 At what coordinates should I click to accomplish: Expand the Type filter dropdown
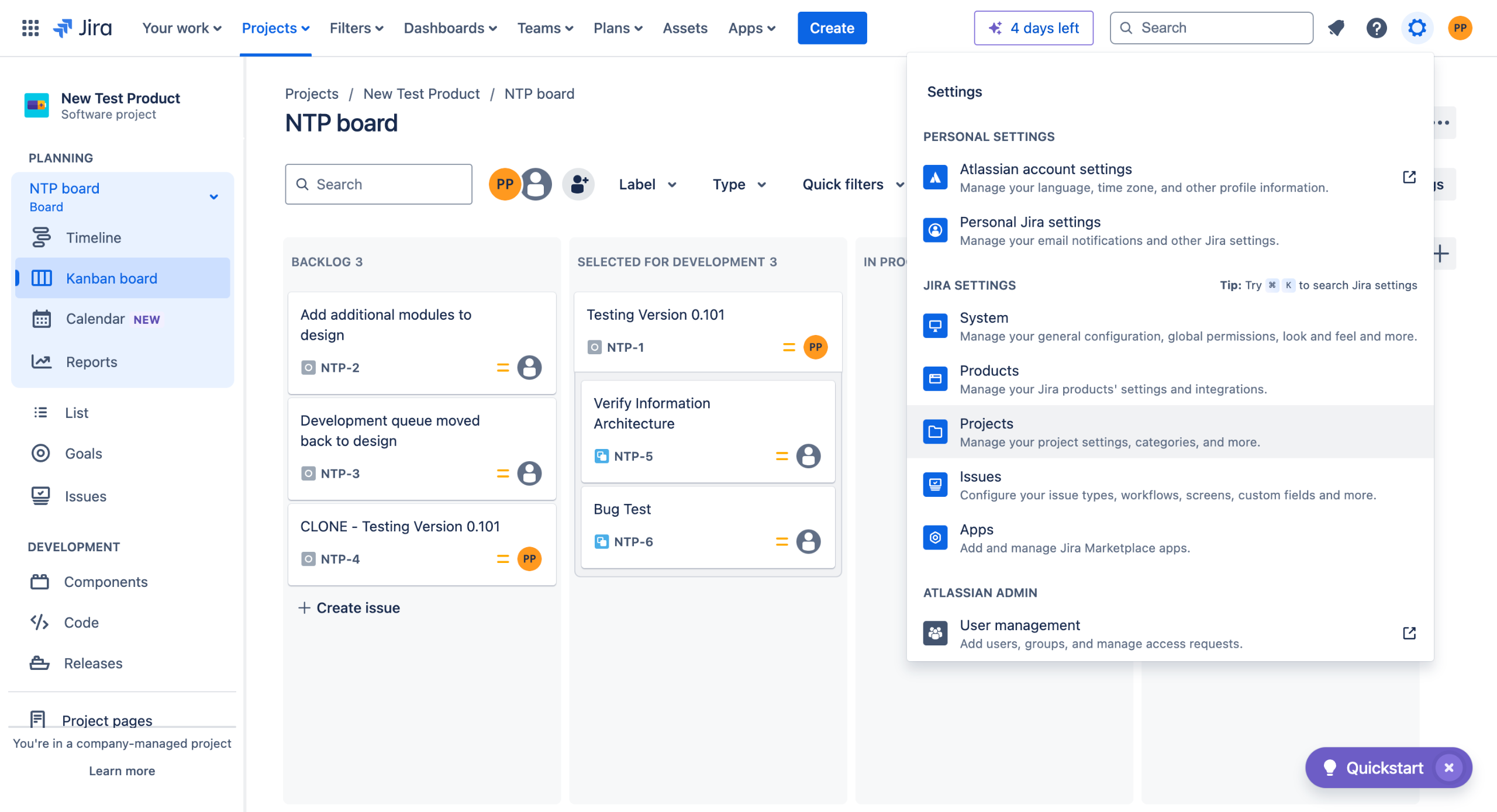coord(739,185)
